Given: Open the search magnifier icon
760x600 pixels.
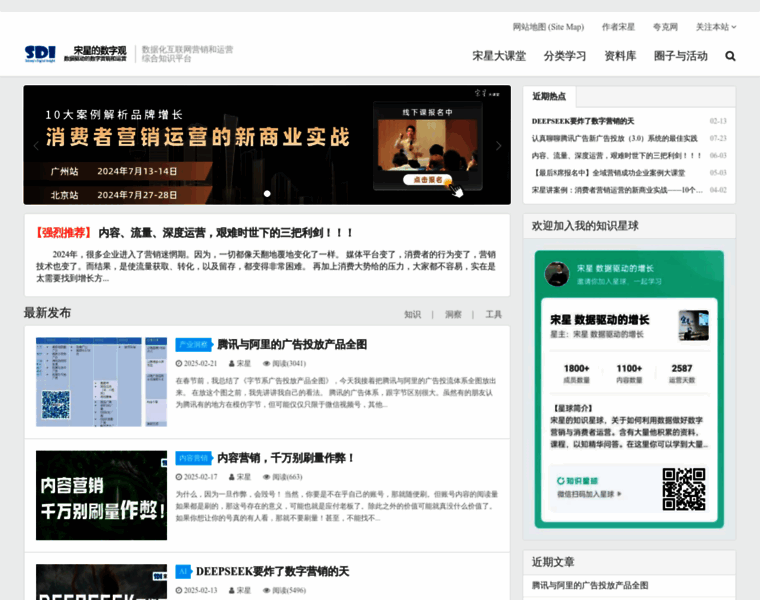Looking at the screenshot, I should (x=730, y=56).
